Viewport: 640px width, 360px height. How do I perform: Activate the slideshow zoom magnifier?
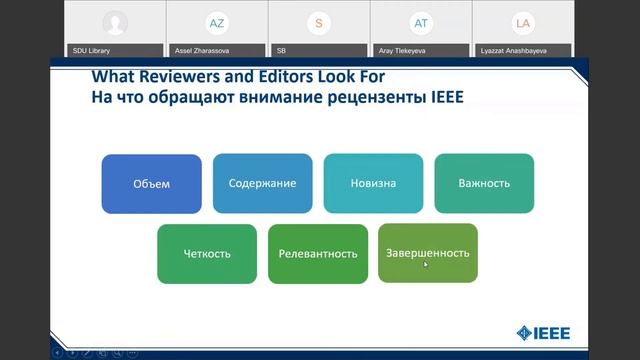118,352
